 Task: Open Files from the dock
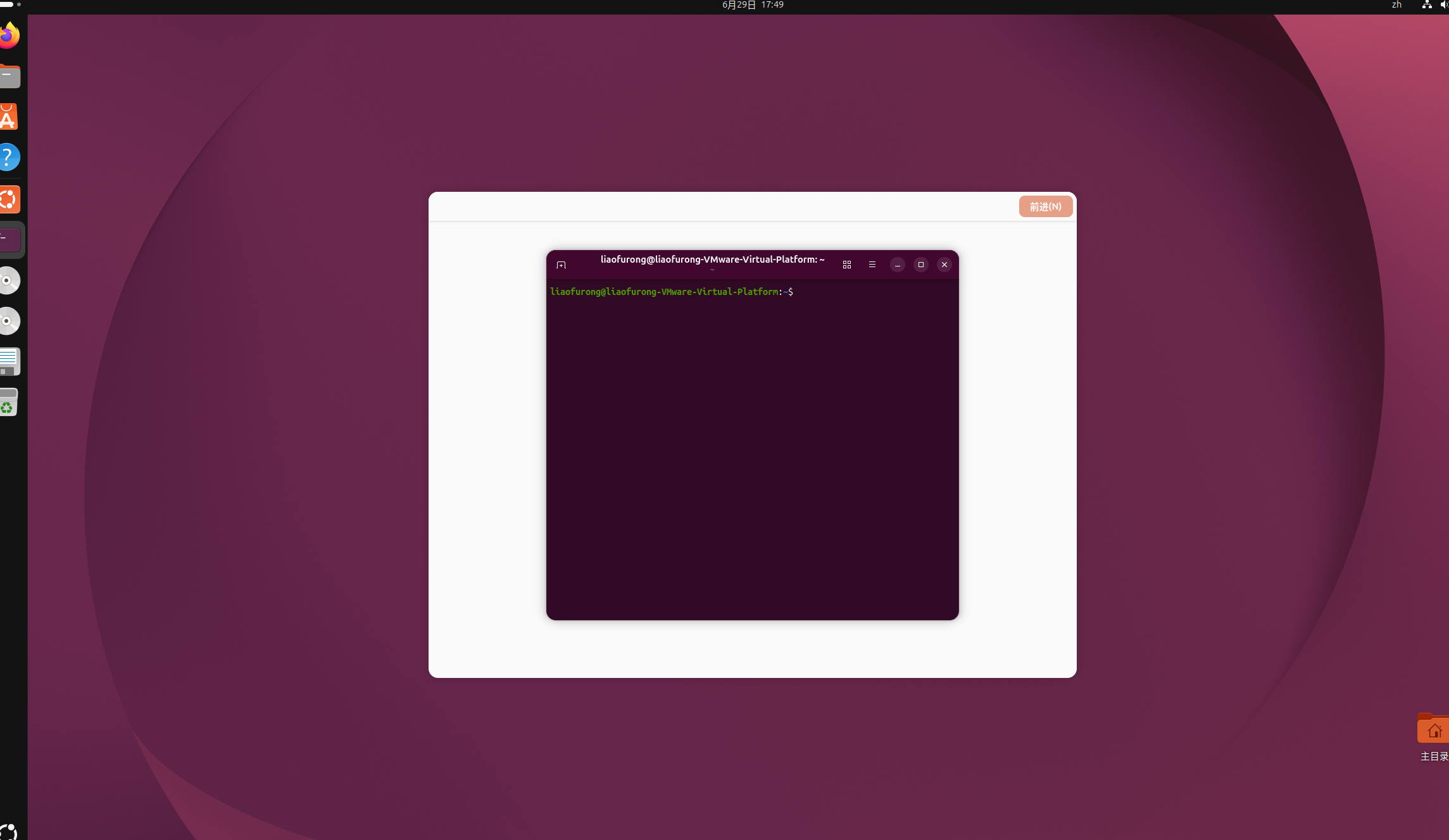coord(9,76)
